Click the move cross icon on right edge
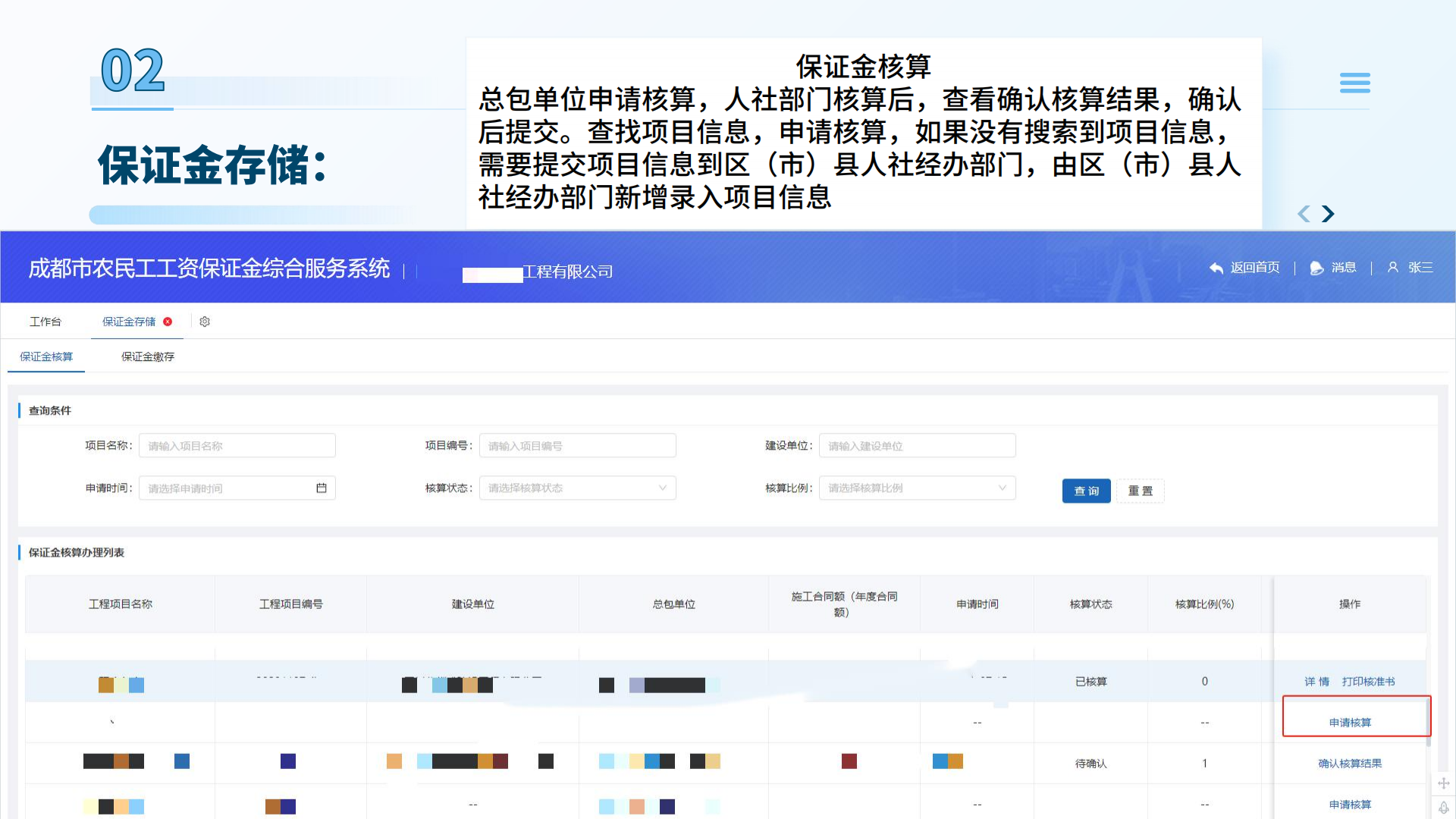 (x=1444, y=784)
